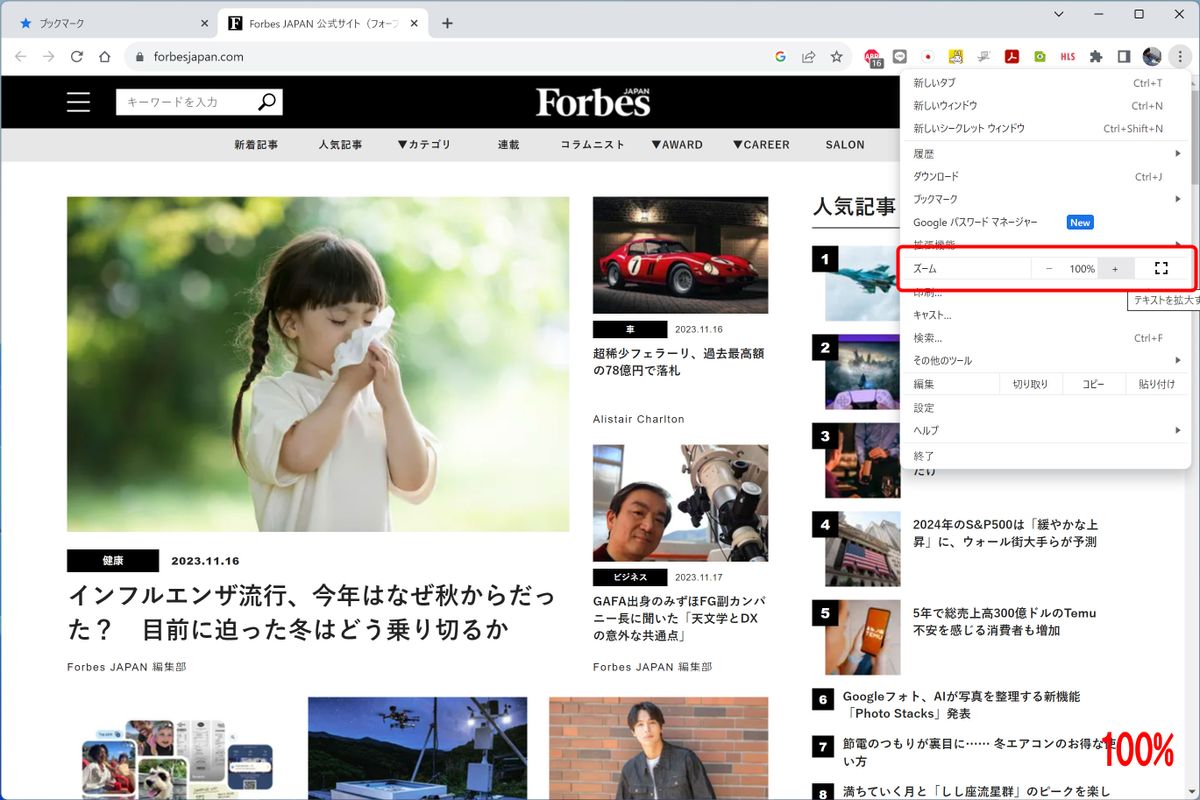Expand the ブックマーク submenu in Chrome menu
Image resolution: width=1200 pixels, height=800 pixels.
tap(1046, 199)
